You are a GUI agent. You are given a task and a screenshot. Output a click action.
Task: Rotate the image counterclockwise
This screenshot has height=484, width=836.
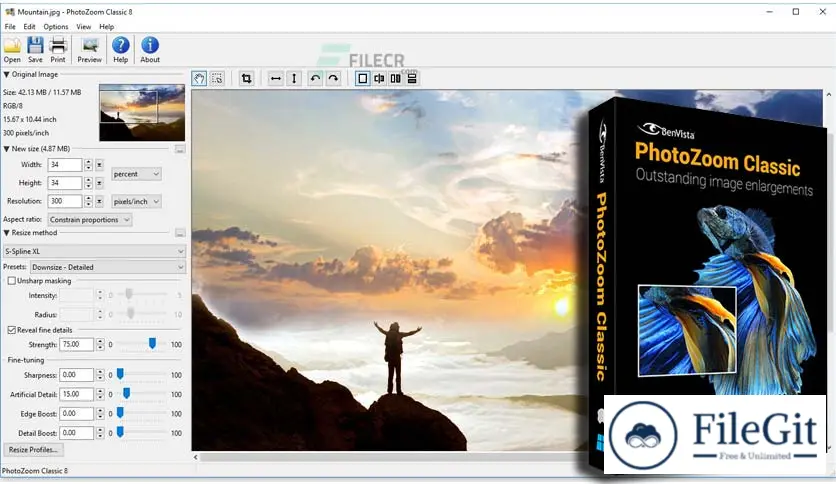[315, 79]
